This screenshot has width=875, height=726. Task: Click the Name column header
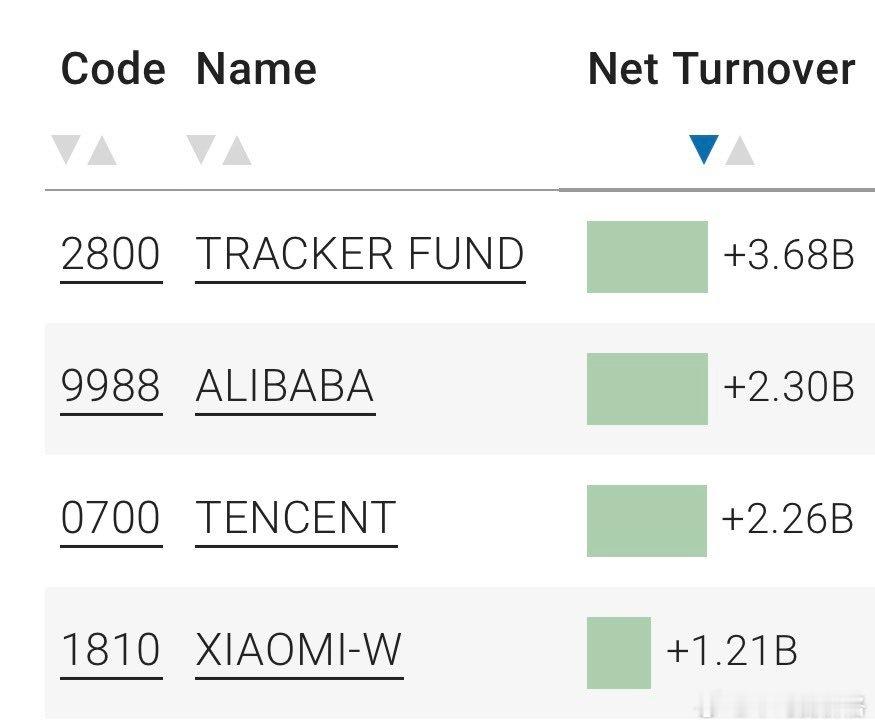pyautogui.click(x=256, y=69)
